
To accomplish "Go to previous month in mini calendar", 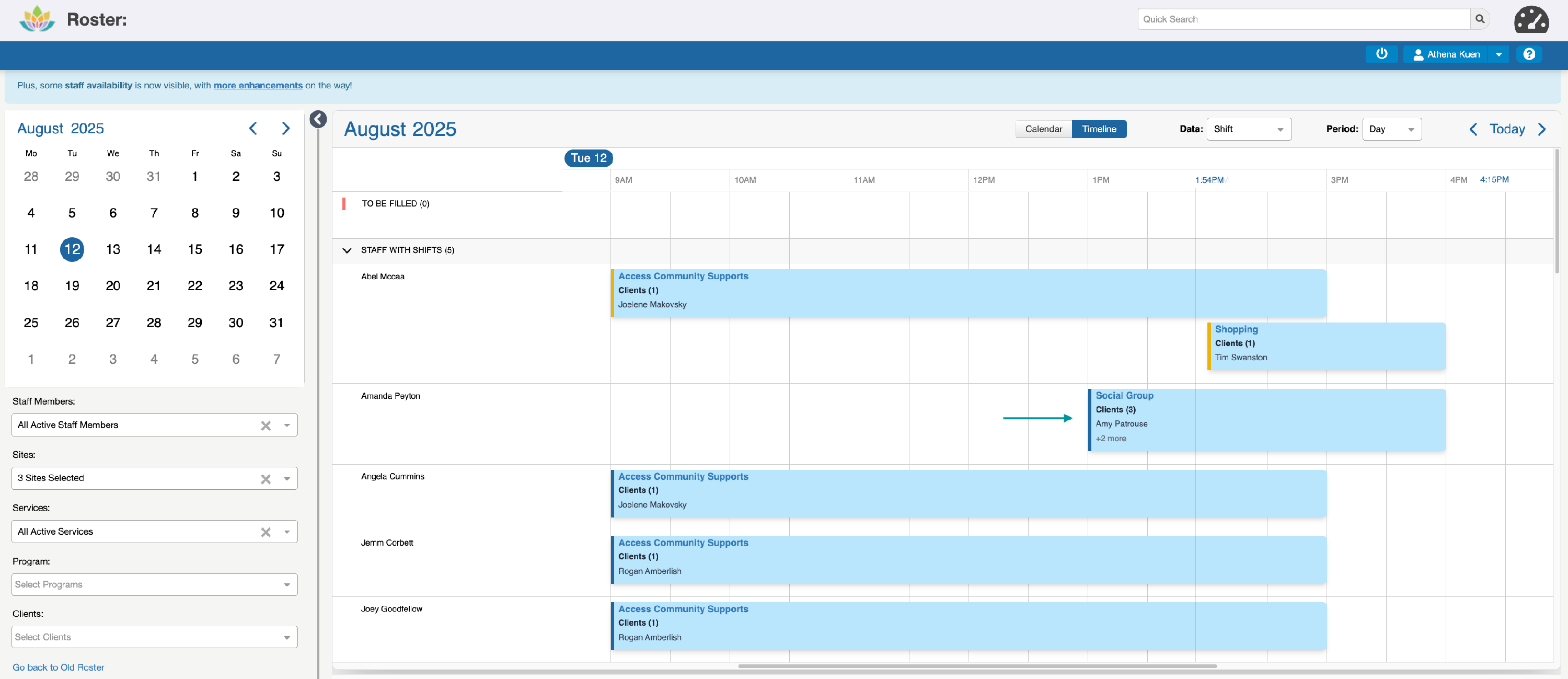I will click(x=253, y=129).
